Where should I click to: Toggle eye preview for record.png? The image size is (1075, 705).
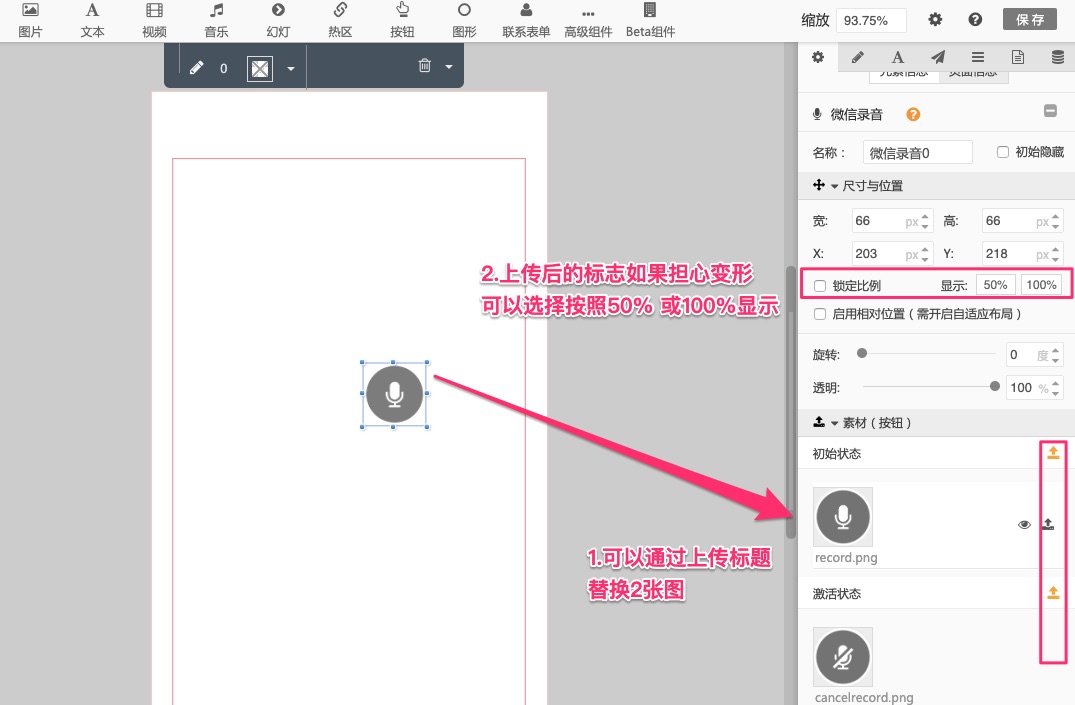point(1024,524)
